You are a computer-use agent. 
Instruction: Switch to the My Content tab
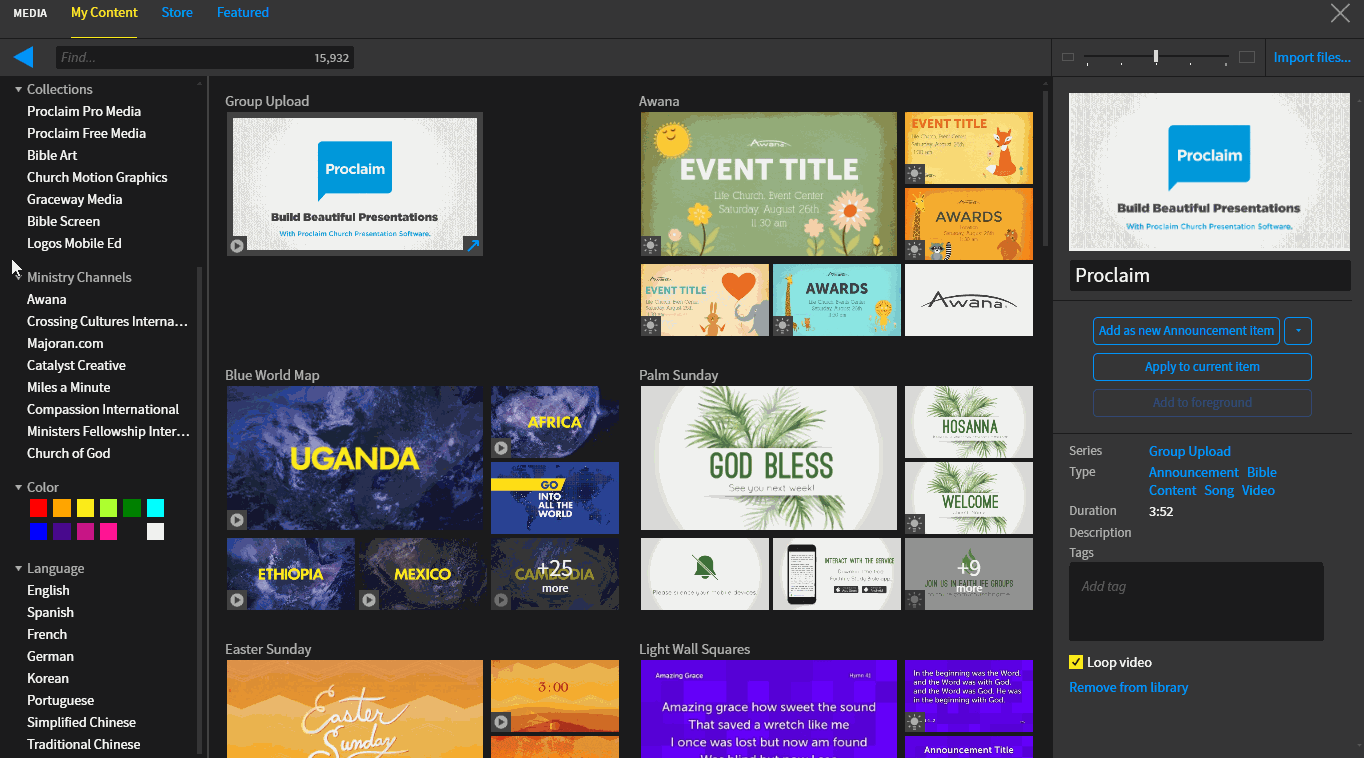coord(104,13)
